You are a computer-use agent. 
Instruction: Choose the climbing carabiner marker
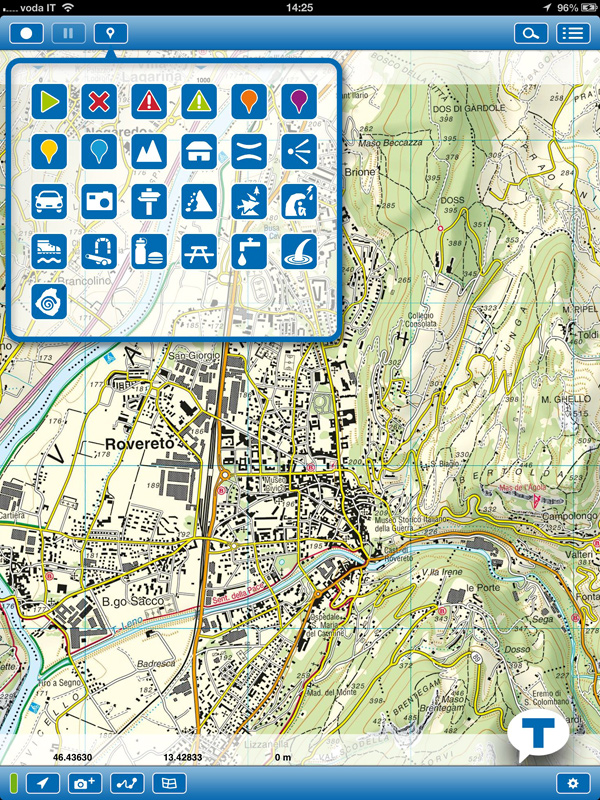(99, 252)
